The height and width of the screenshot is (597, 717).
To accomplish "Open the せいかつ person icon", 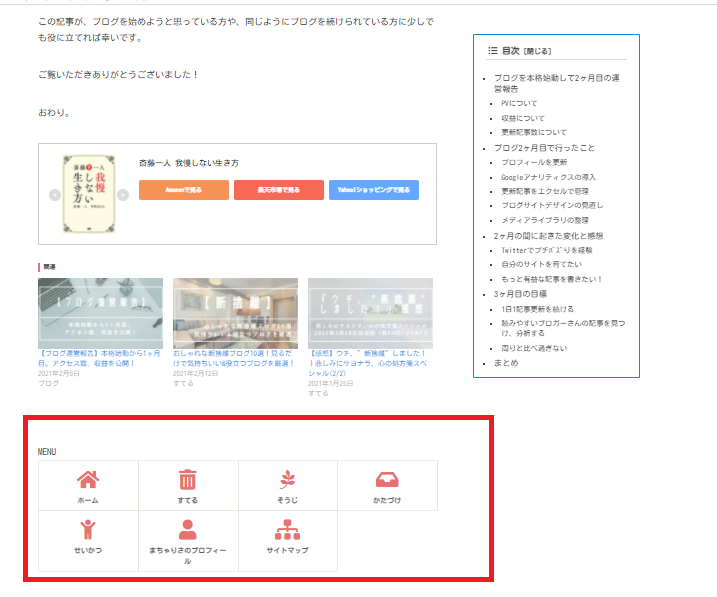I will click(88, 529).
